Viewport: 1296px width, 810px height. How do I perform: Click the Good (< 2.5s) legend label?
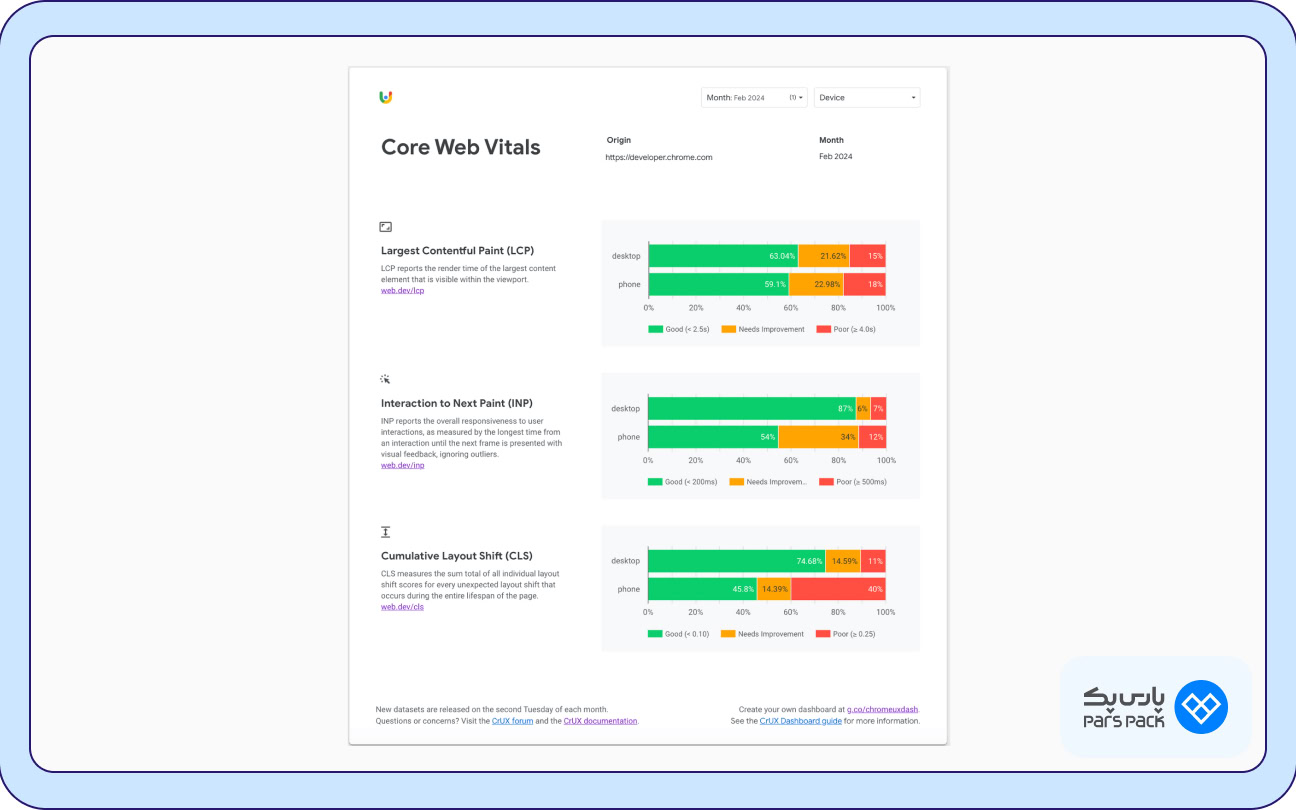pos(687,329)
